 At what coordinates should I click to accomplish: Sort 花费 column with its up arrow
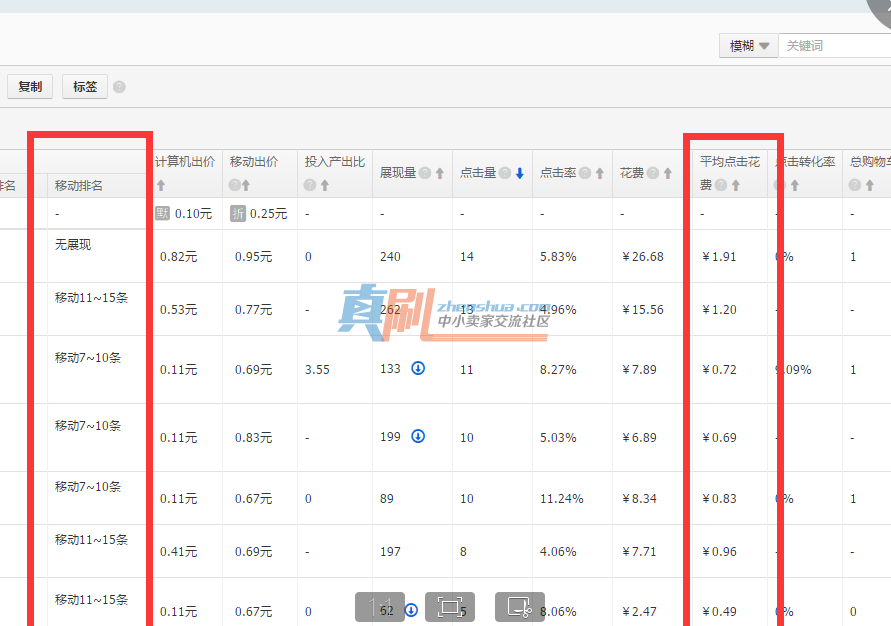point(668,173)
